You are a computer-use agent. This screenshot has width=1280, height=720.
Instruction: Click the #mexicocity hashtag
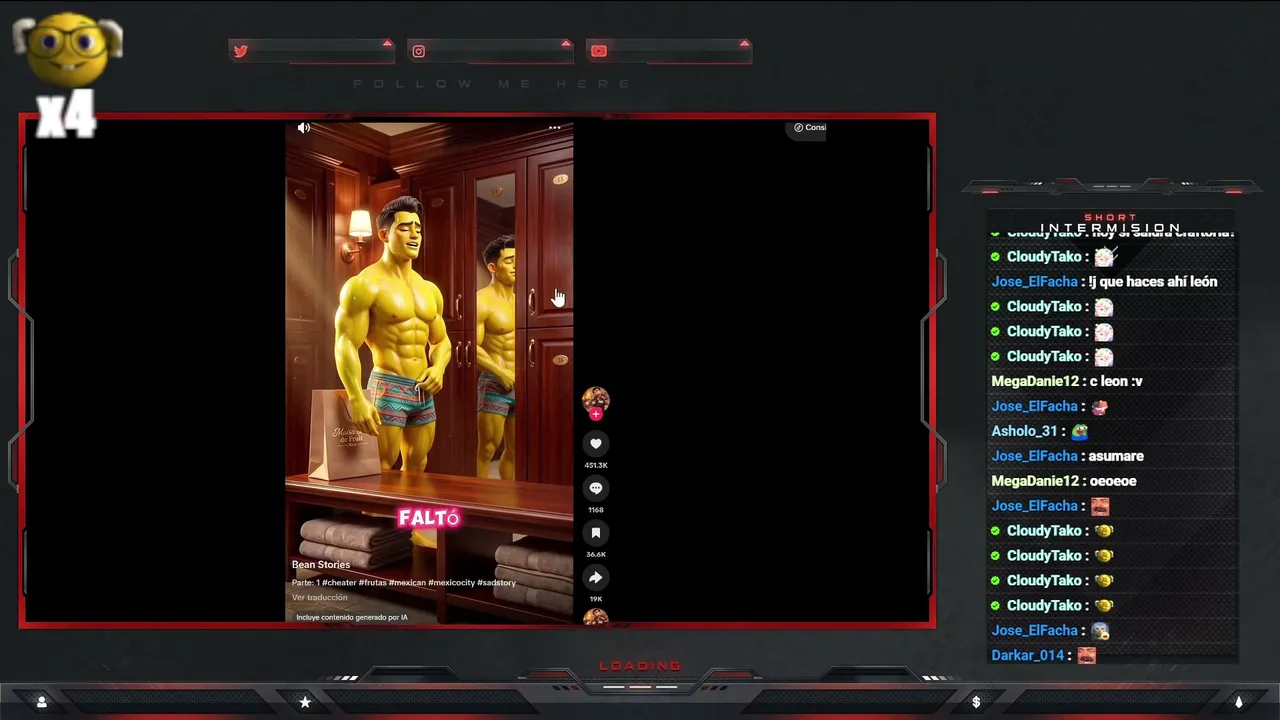click(452, 583)
